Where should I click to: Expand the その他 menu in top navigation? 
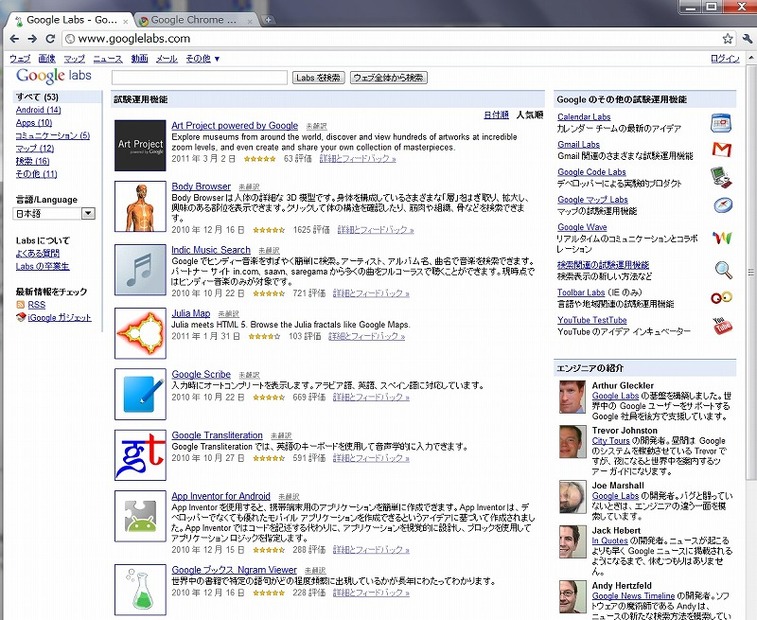click(x=203, y=59)
